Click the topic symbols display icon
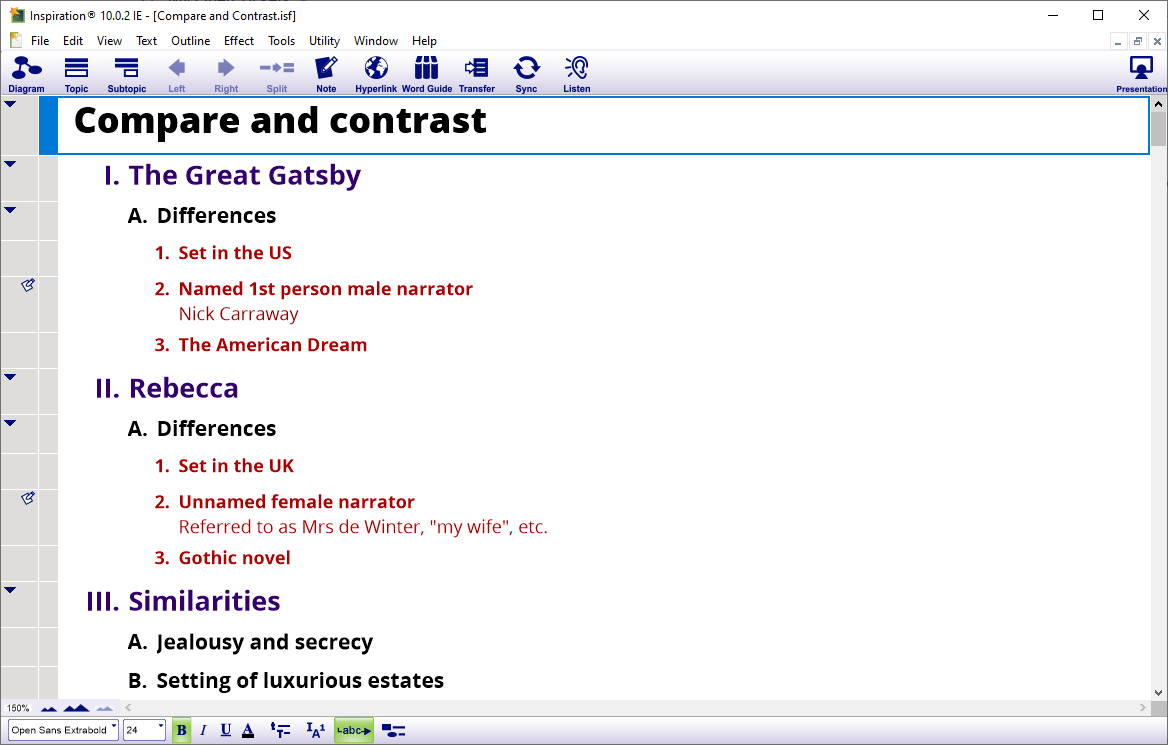The image size is (1168, 745). (393, 730)
